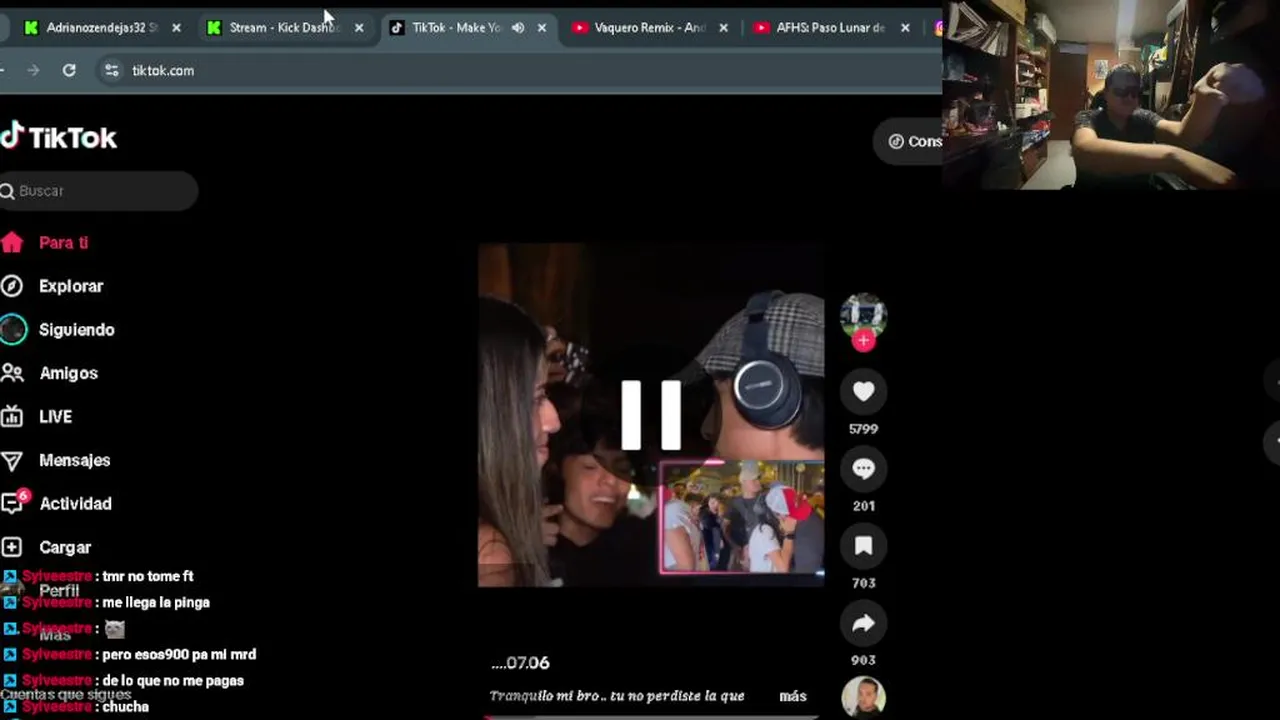1280x720 pixels.
Task: Like the video with heart icon
Action: pos(863,392)
